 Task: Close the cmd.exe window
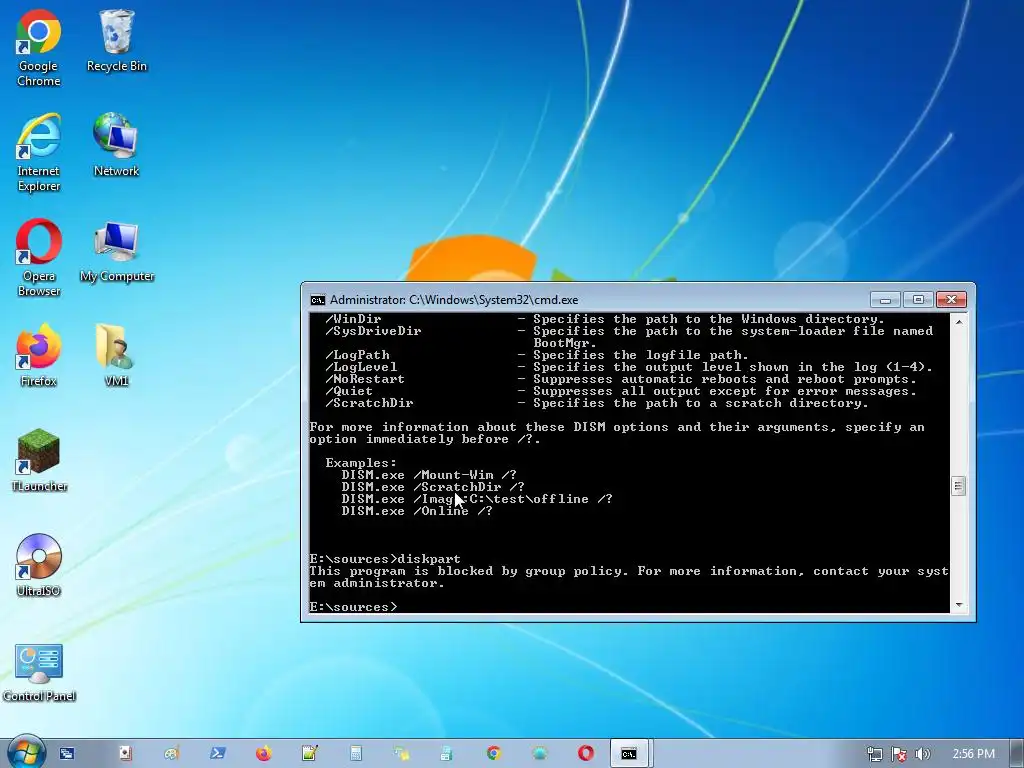(951, 300)
